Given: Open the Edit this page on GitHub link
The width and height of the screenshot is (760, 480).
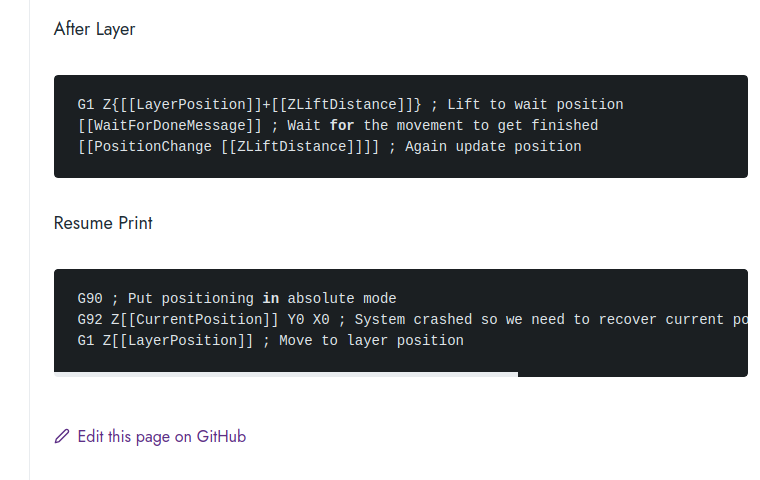Looking at the screenshot, I should pos(161,436).
